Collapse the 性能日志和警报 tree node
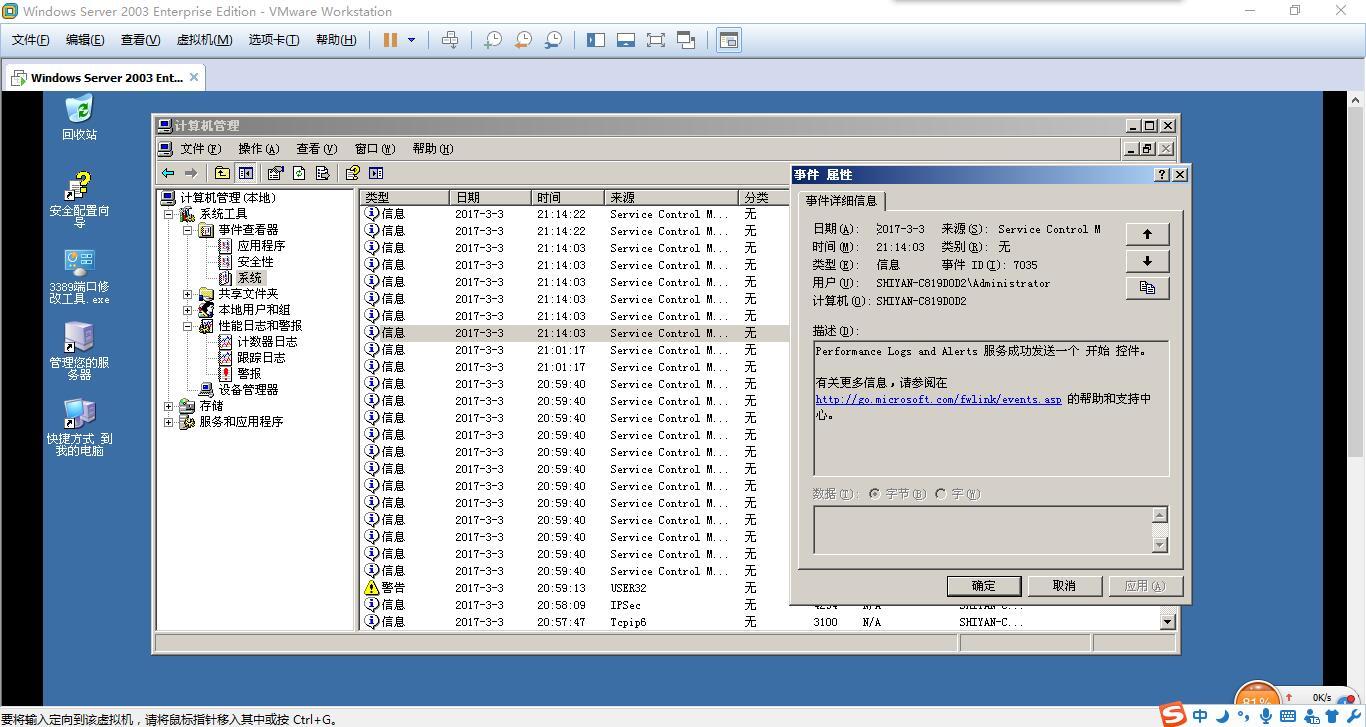 (x=187, y=326)
